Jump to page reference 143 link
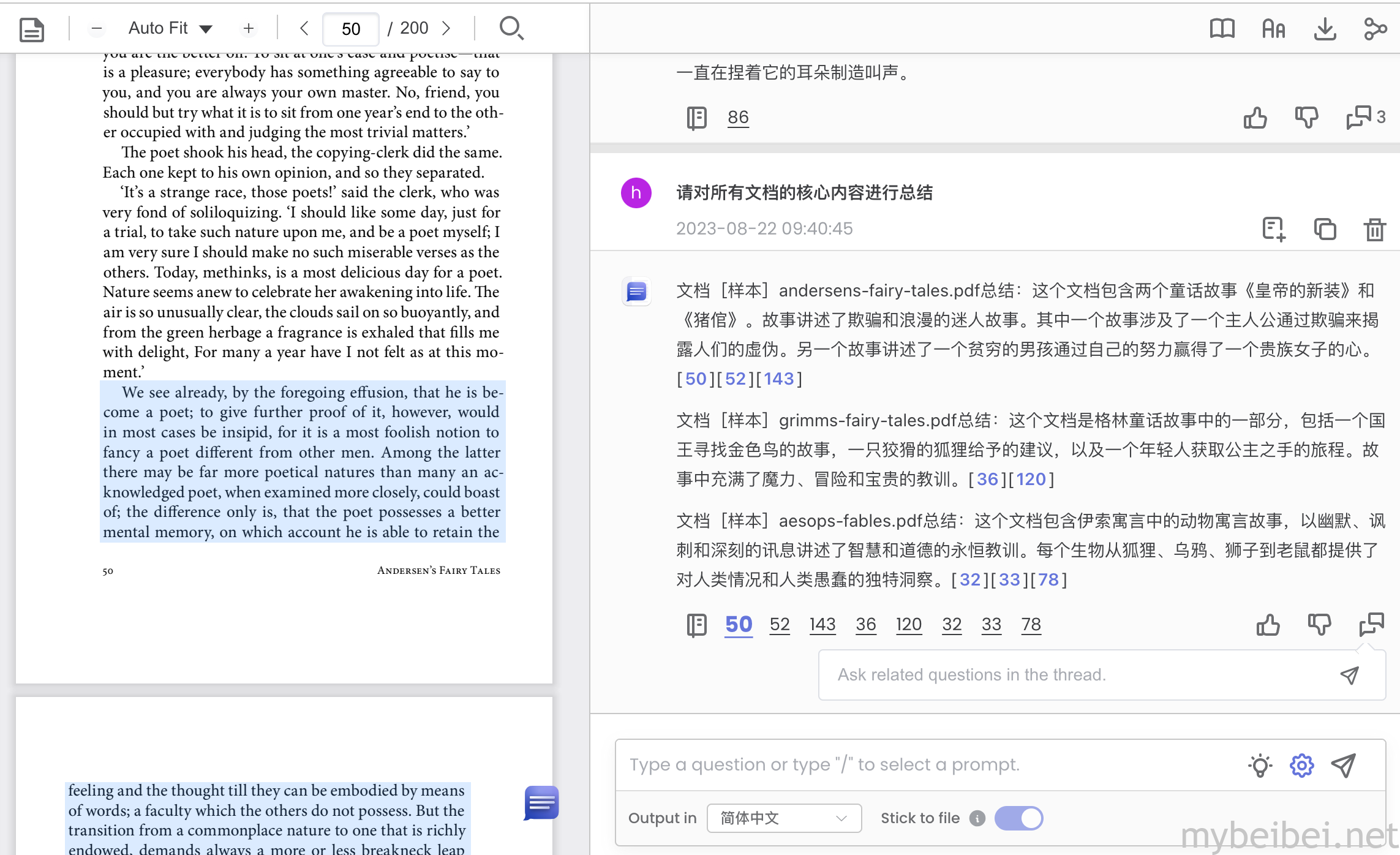 (x=822, y=624)
